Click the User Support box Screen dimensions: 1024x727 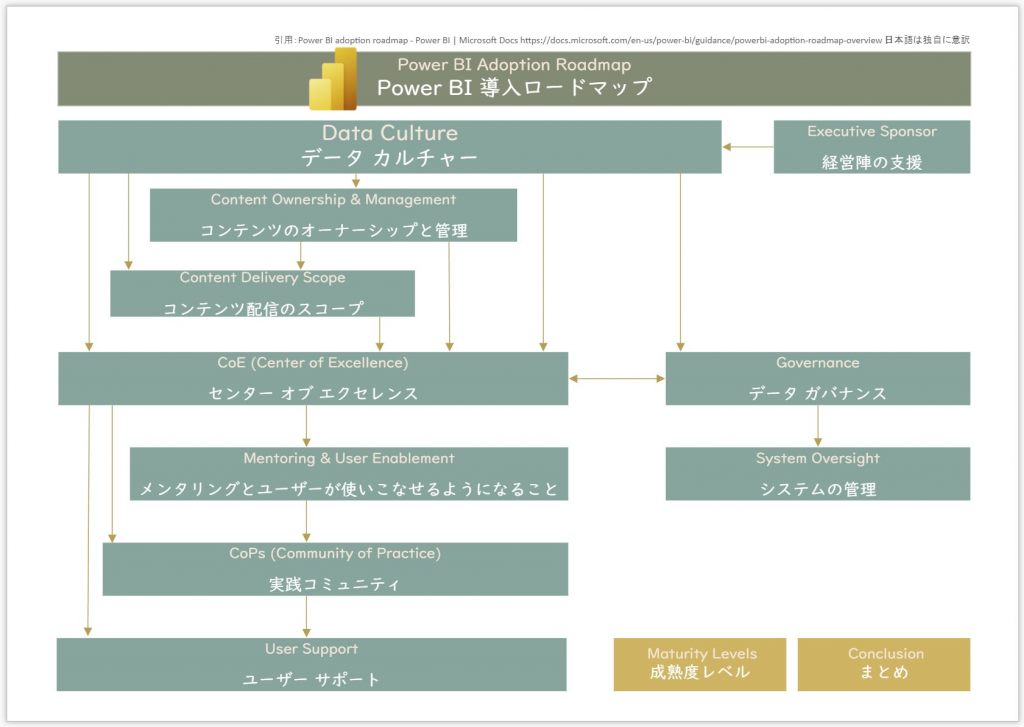click(312, 664)
